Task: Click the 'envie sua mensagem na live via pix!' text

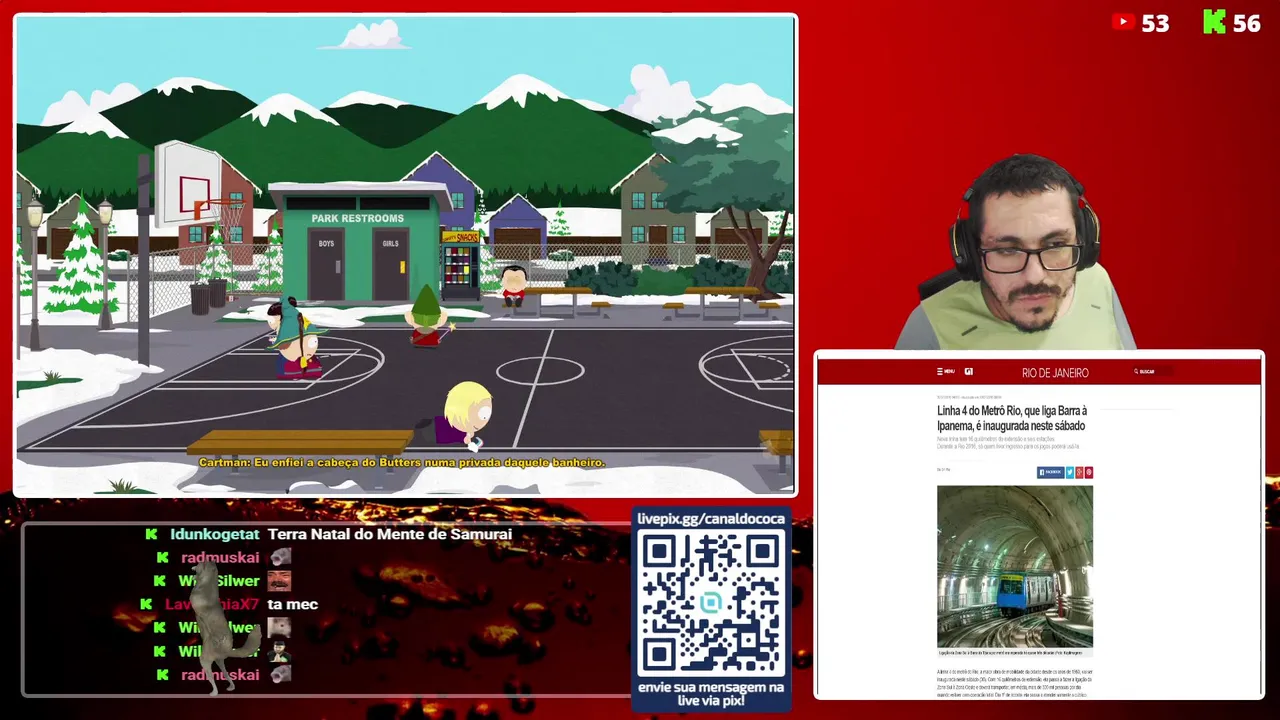Action: coord(711,695)
